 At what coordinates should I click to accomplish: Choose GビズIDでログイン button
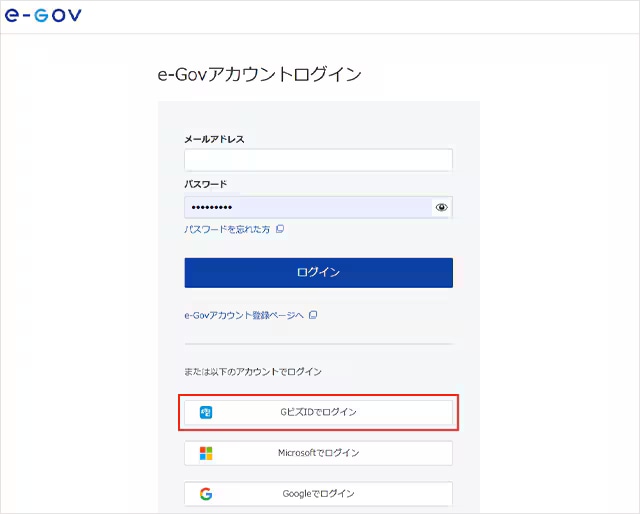(318, 412)
